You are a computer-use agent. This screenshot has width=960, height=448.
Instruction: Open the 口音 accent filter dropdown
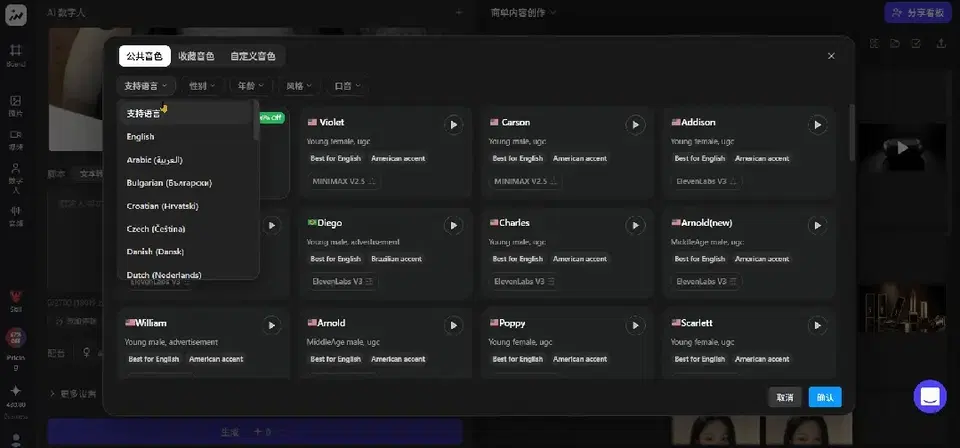tap(347, 86)
